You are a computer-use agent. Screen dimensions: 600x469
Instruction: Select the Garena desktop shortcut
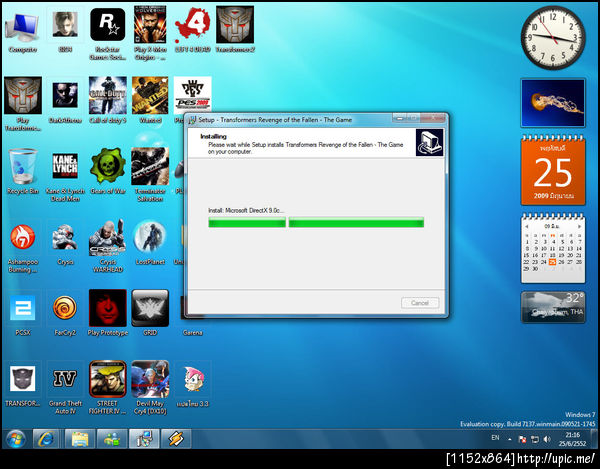tap(192, 332)
